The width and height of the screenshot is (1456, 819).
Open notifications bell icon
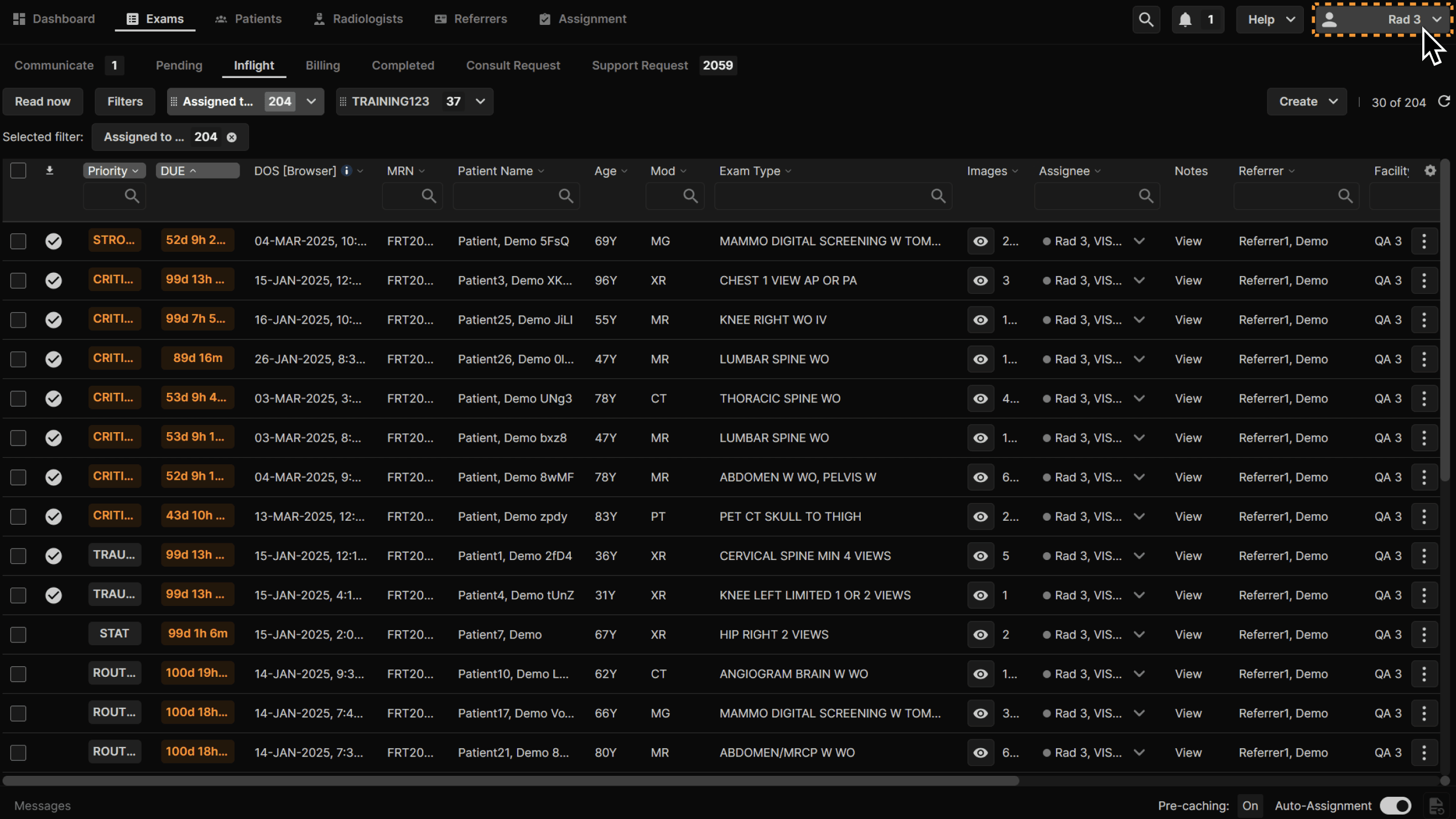[1185, 19]
